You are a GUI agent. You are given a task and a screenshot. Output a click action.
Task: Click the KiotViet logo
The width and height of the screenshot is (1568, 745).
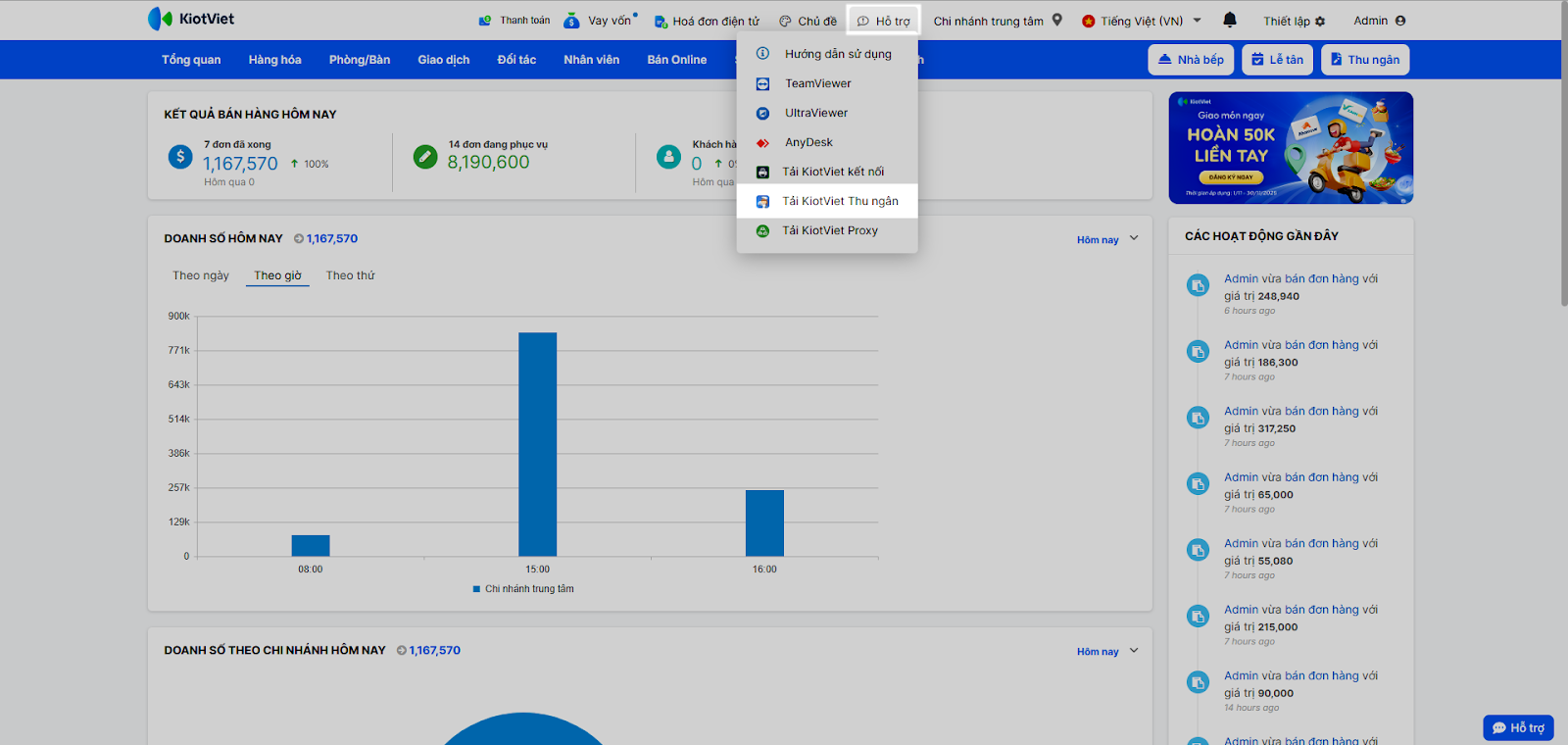(191, 19)
